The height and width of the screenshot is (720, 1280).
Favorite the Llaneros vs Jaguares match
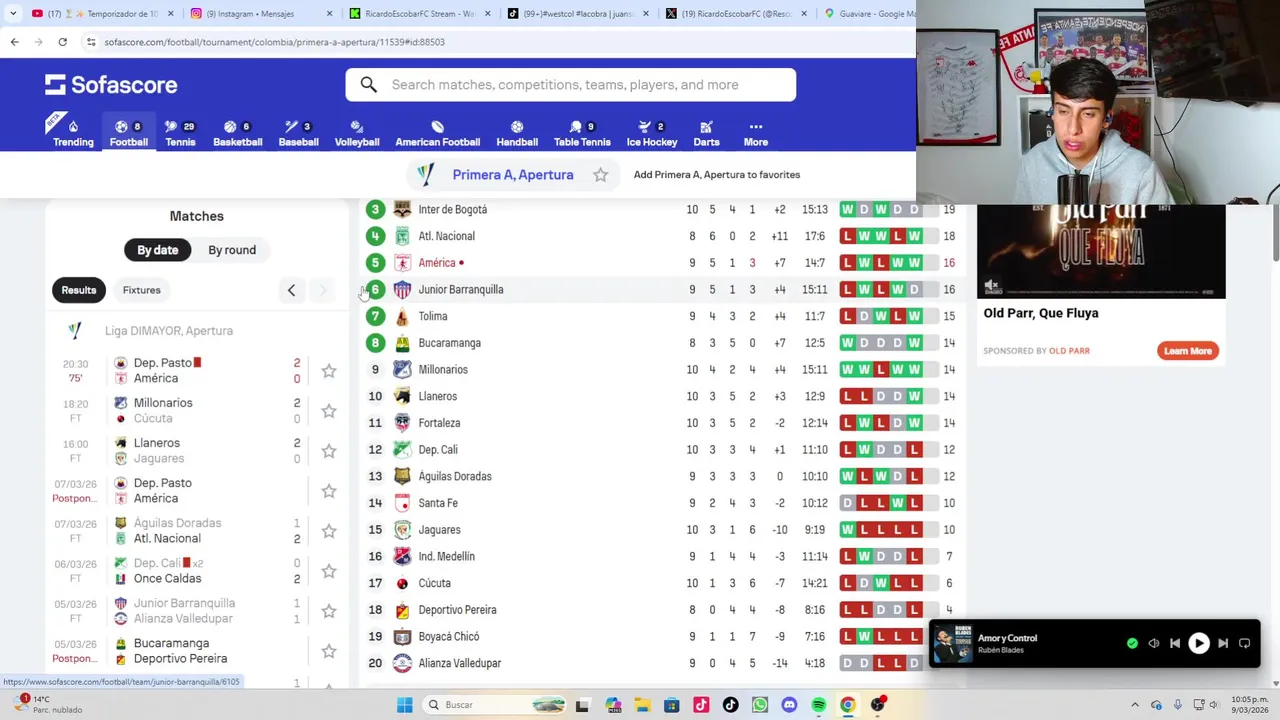pos(328,451)
